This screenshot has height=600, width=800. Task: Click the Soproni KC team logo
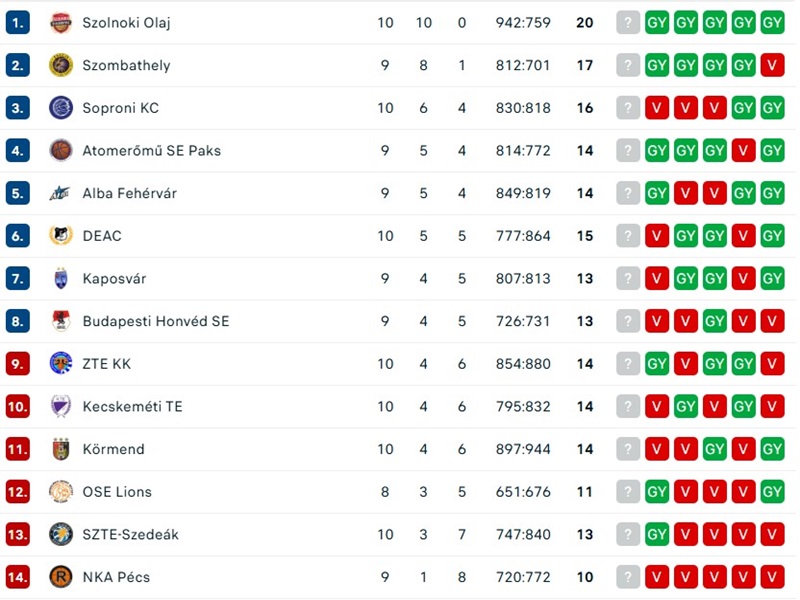[61, 108]
